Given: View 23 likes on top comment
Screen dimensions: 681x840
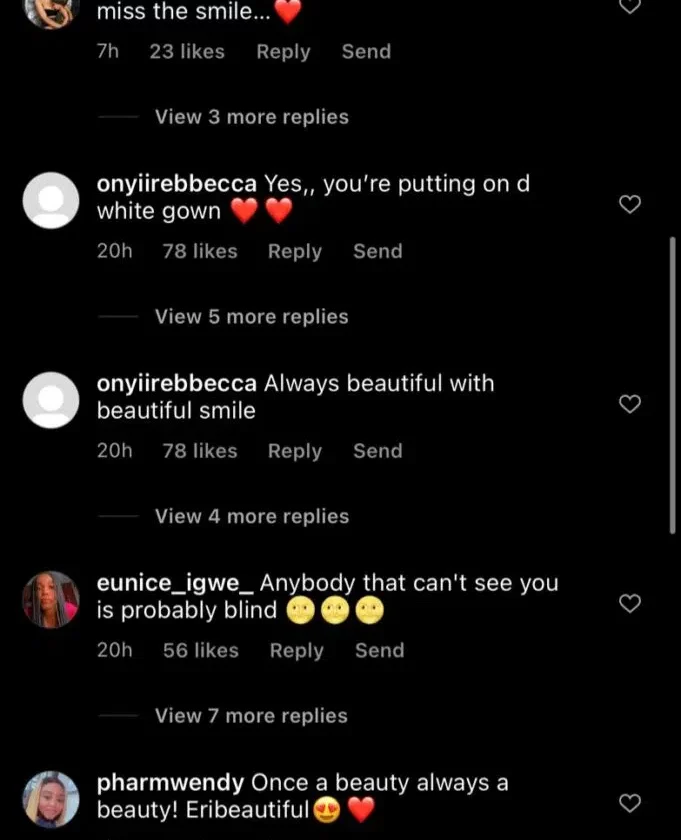Looking at the screenshot, I should [x=187, y=52].
